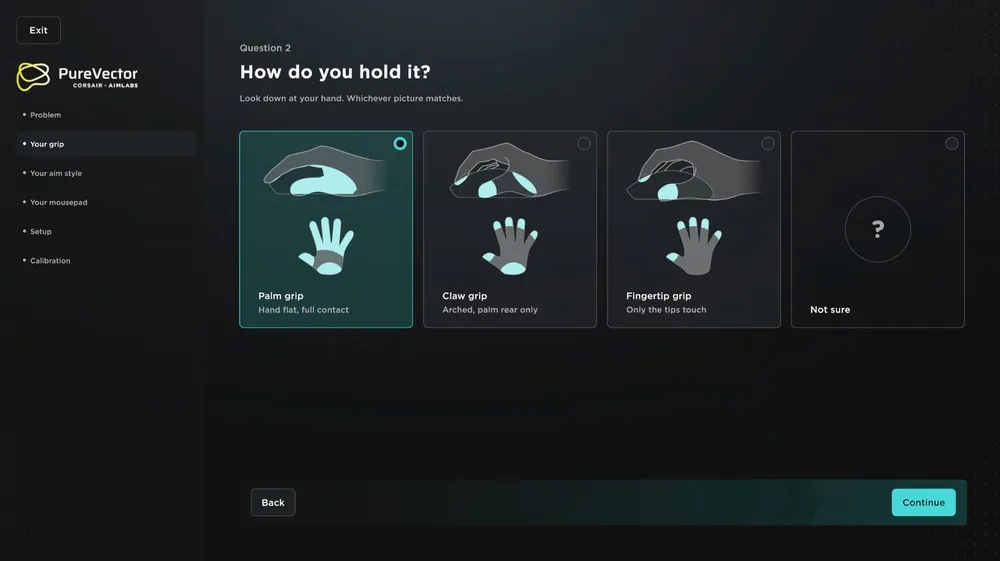Viewport: 1000px width, 561px height.
Task: Click the Claw grip mouse side-view illustration
Action: [509, 170]
